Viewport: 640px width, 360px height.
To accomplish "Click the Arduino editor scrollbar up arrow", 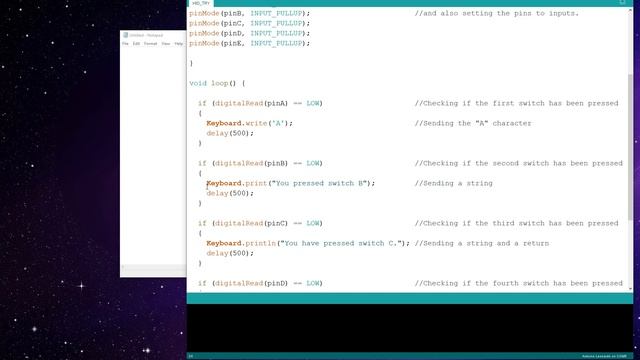I will point(630,10).
